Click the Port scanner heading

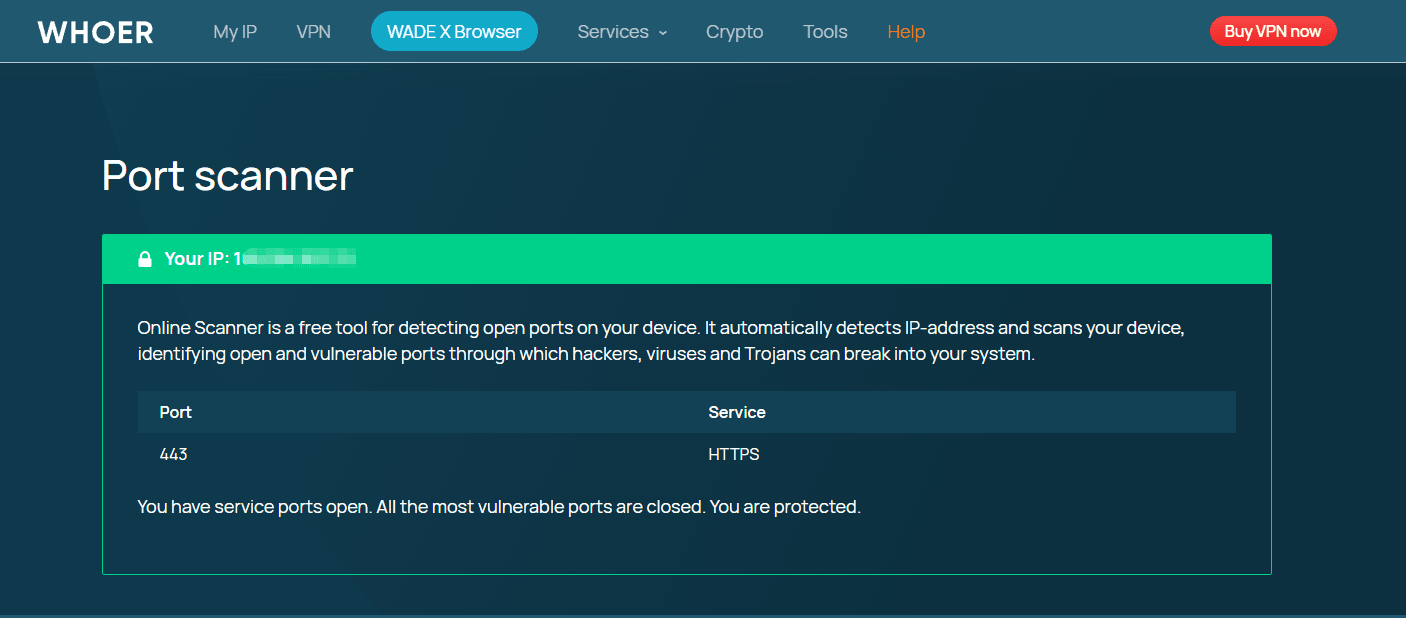(x=228, y=176)
